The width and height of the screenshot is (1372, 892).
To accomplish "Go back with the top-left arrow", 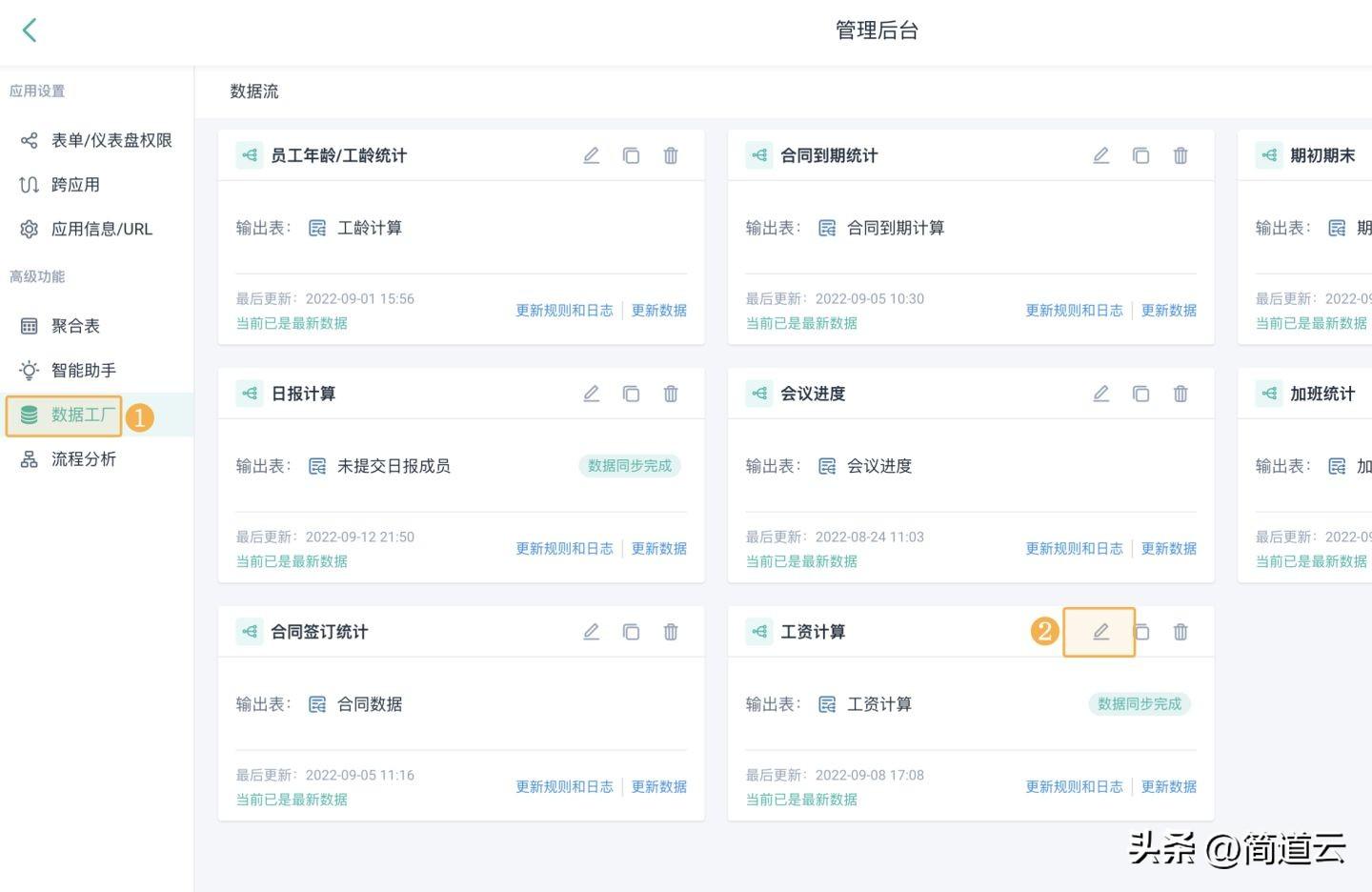I will coord(30,30).
